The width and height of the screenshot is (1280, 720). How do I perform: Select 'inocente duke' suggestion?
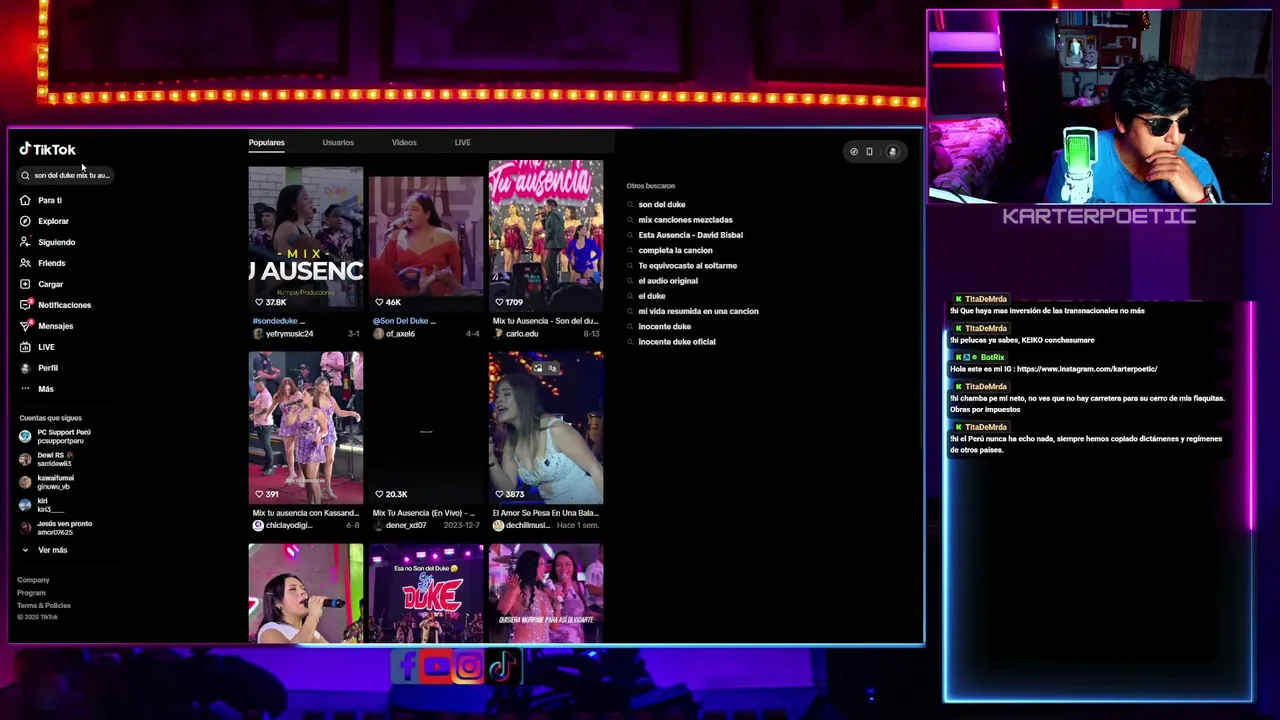point(665,326)
